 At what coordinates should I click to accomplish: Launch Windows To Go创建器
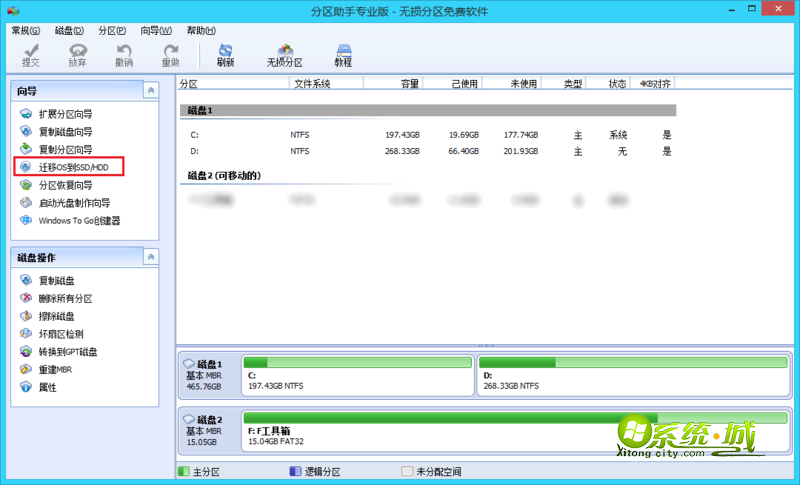(70, 221)
